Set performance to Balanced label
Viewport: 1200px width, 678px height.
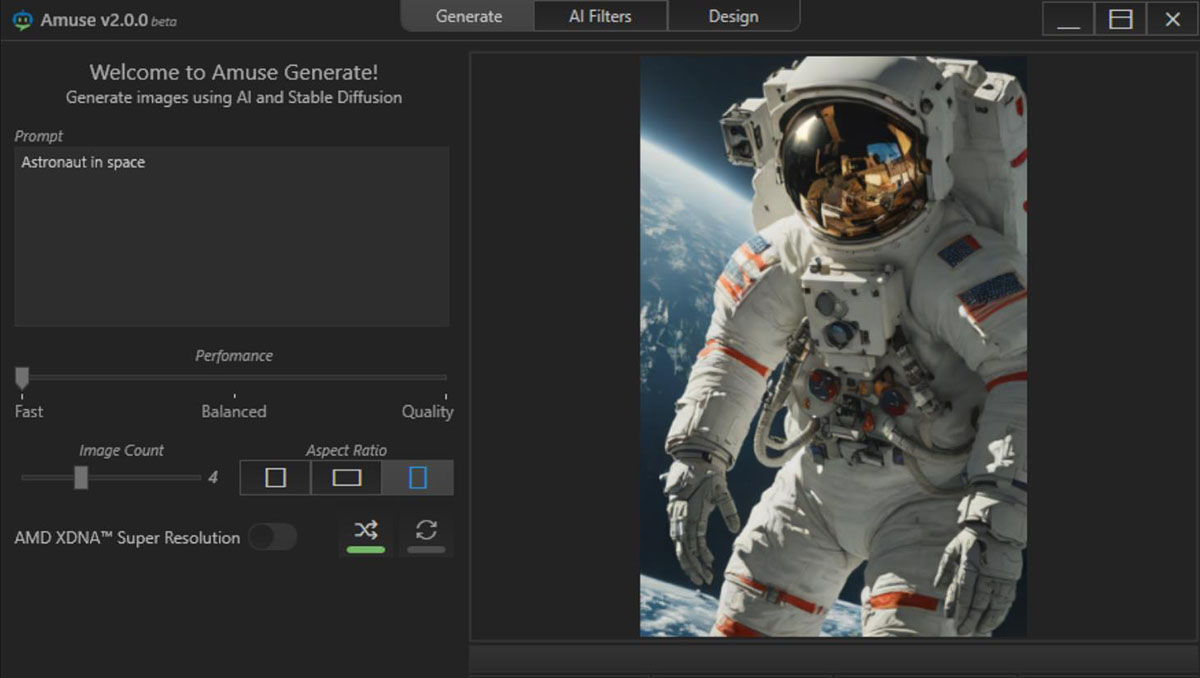[x=234, y=411]
